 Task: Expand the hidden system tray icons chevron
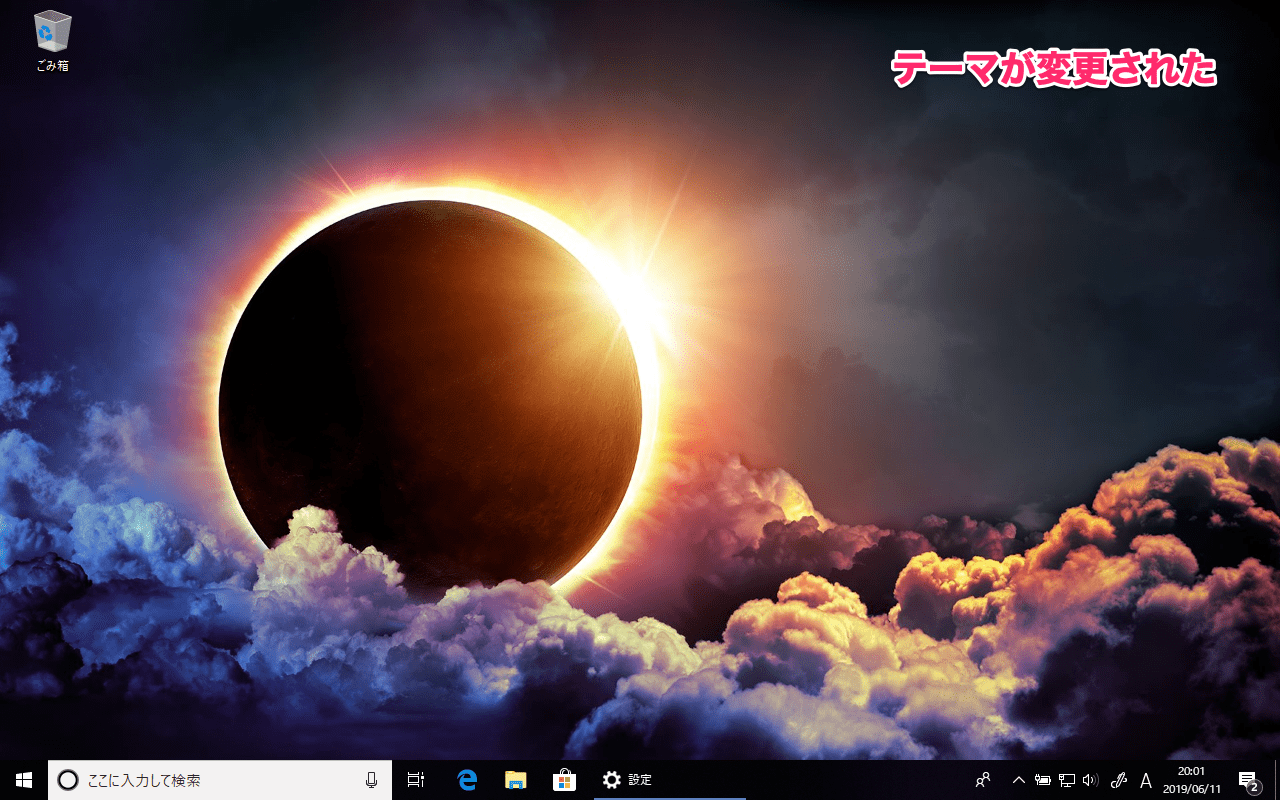(x=1019, y=779)
